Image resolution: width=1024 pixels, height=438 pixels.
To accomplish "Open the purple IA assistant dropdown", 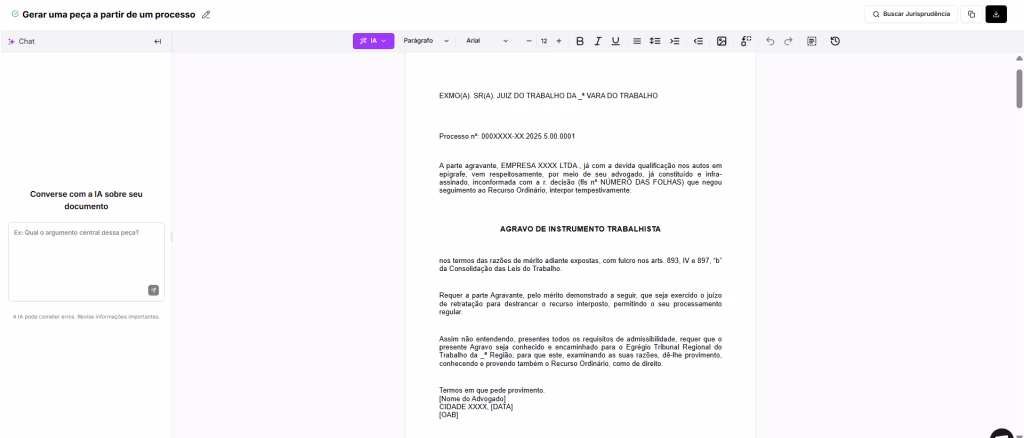I will click(x=374, y=41).
